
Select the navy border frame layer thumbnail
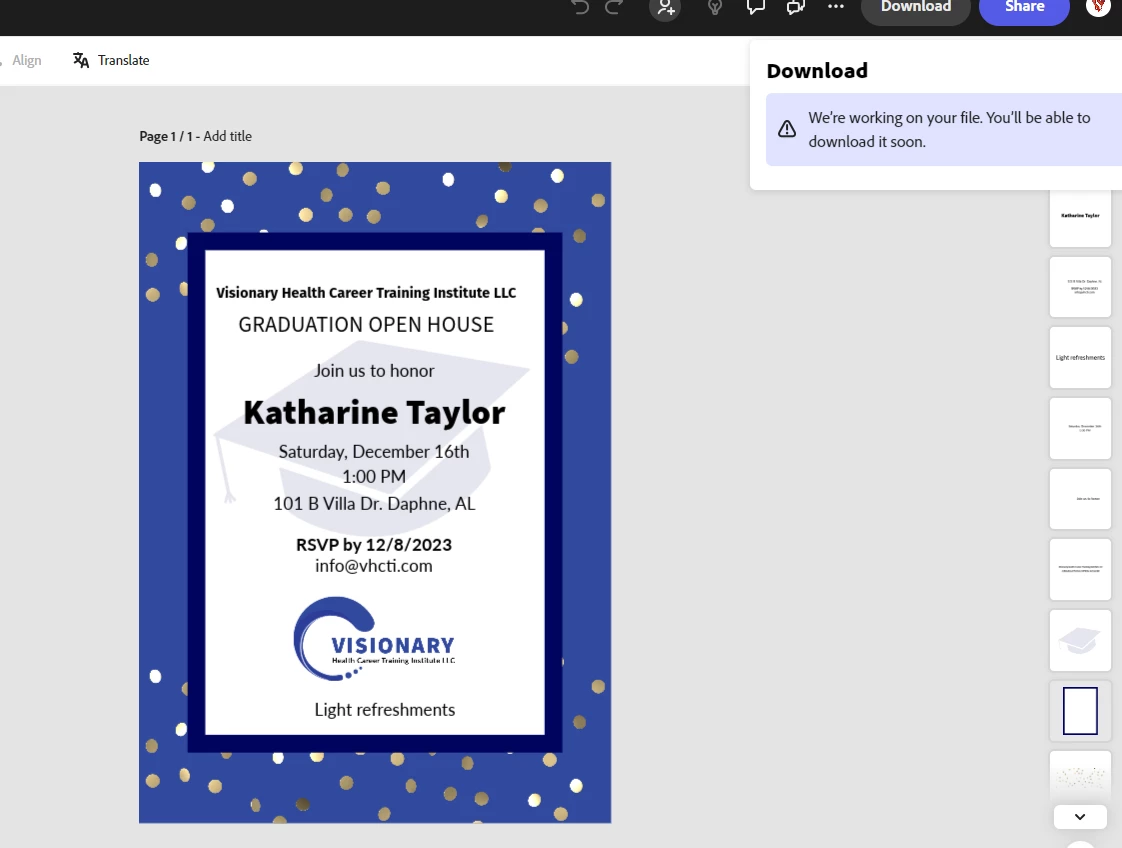tap(1080, 711)
